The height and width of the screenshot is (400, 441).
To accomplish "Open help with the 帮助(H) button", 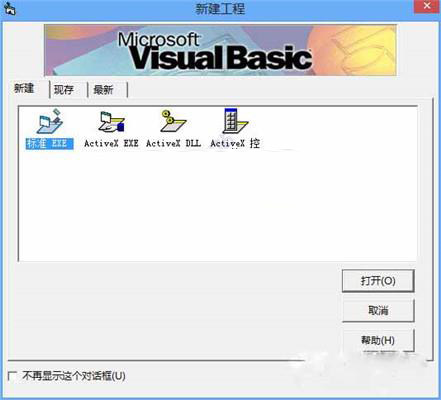I will 378,340.
